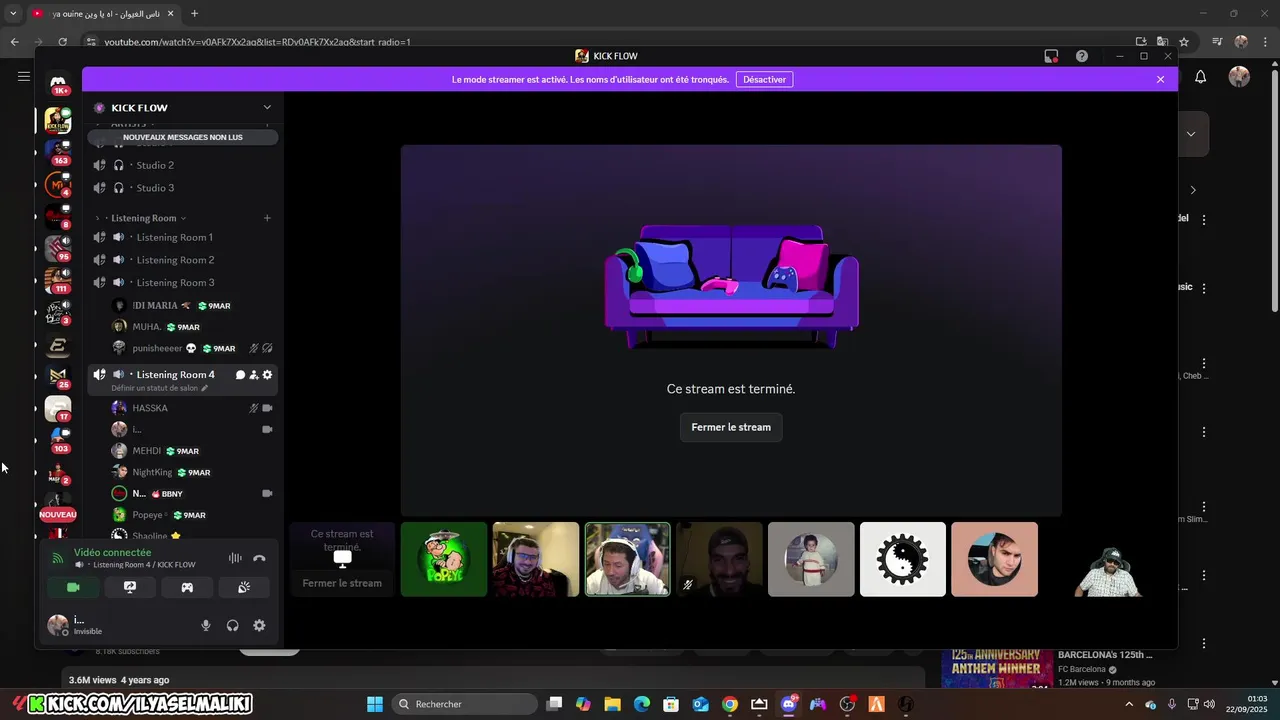Click Définir un statut de salon
This screenshot has height=720, width=1280.
[x=160, y=388]
